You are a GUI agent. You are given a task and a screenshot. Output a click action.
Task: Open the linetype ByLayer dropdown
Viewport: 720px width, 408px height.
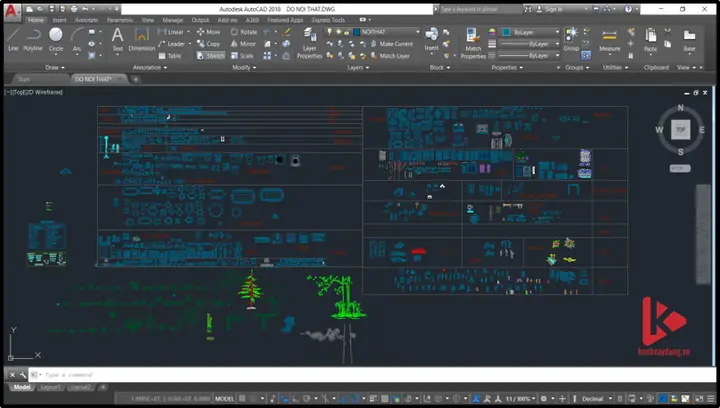coord(529,56)
